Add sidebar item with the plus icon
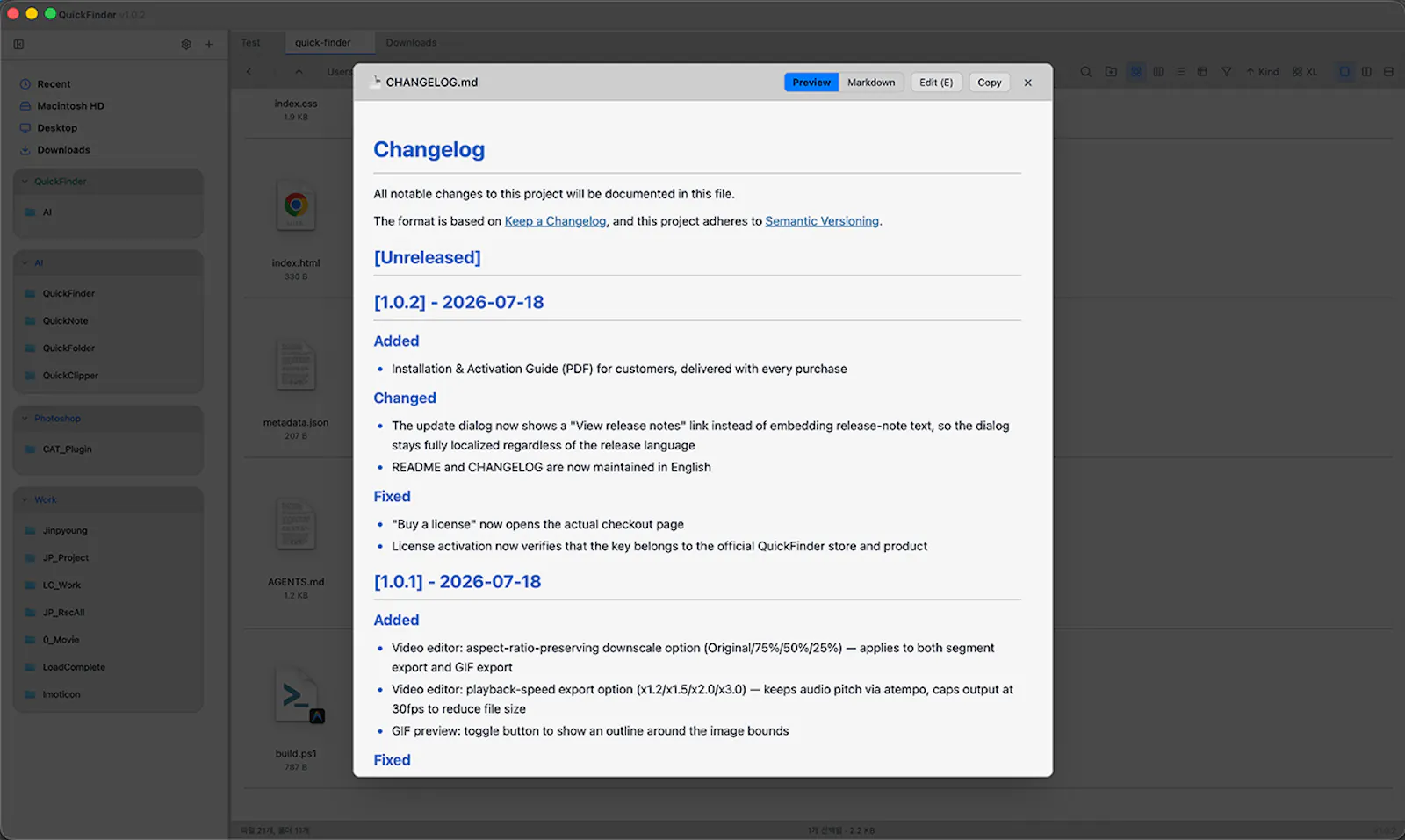 coord(209,44)
